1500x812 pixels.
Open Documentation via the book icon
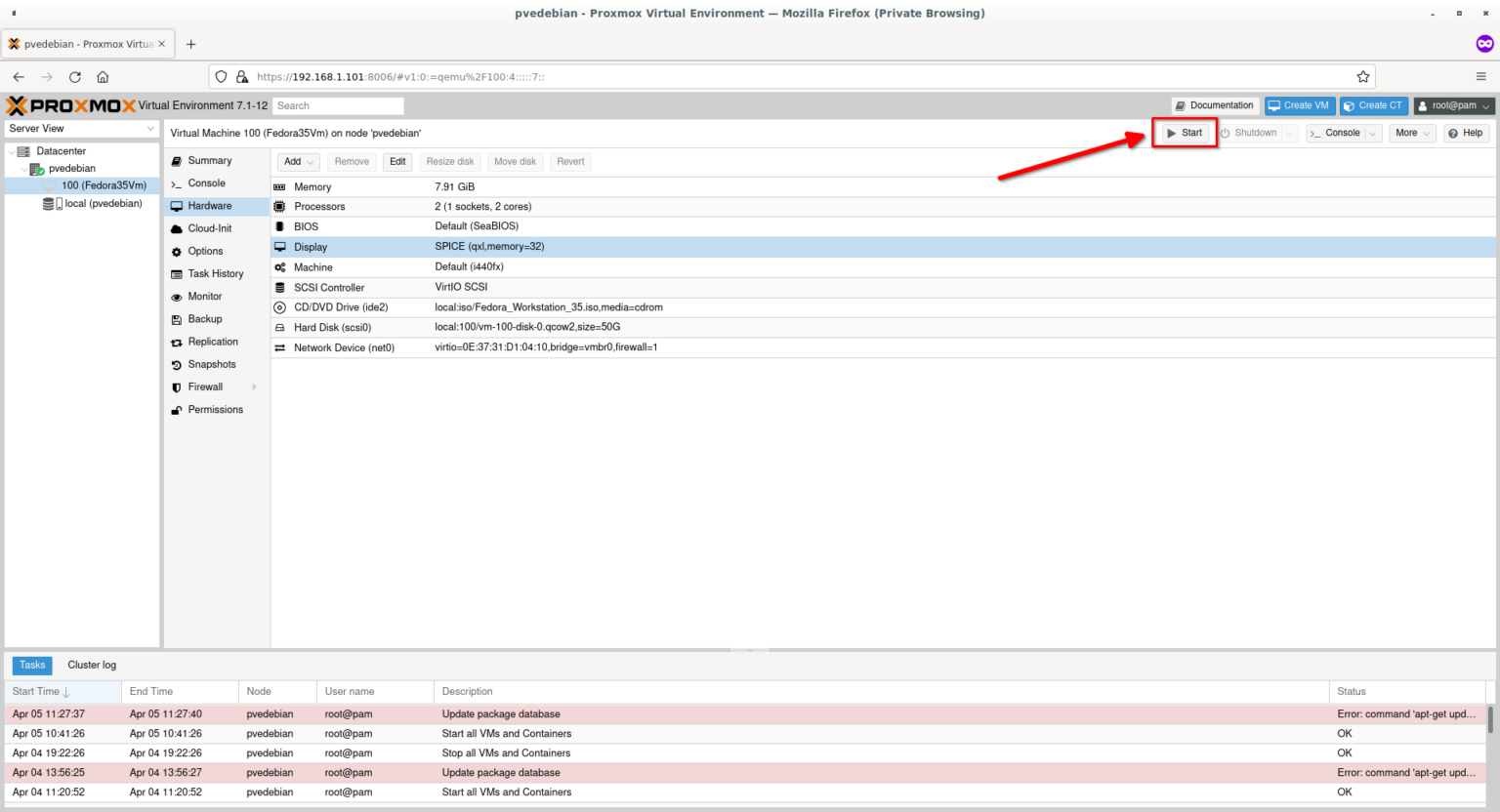(x=1186, y=104)
